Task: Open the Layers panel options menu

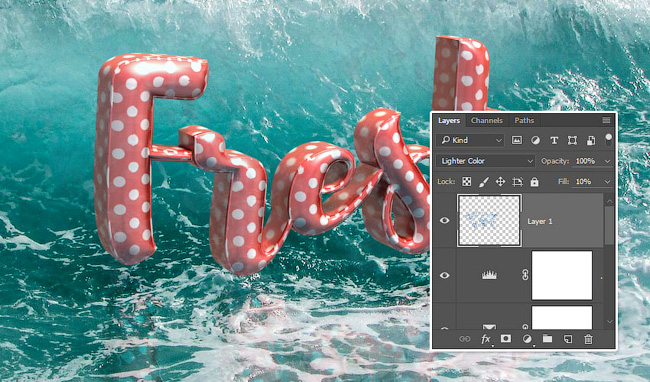Action: coord(606,121)
